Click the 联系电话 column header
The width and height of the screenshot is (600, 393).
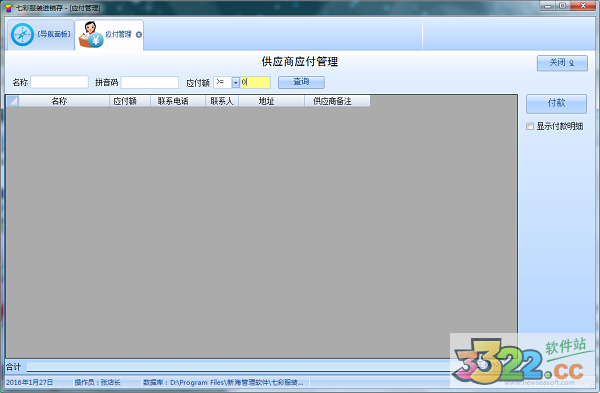173,101
